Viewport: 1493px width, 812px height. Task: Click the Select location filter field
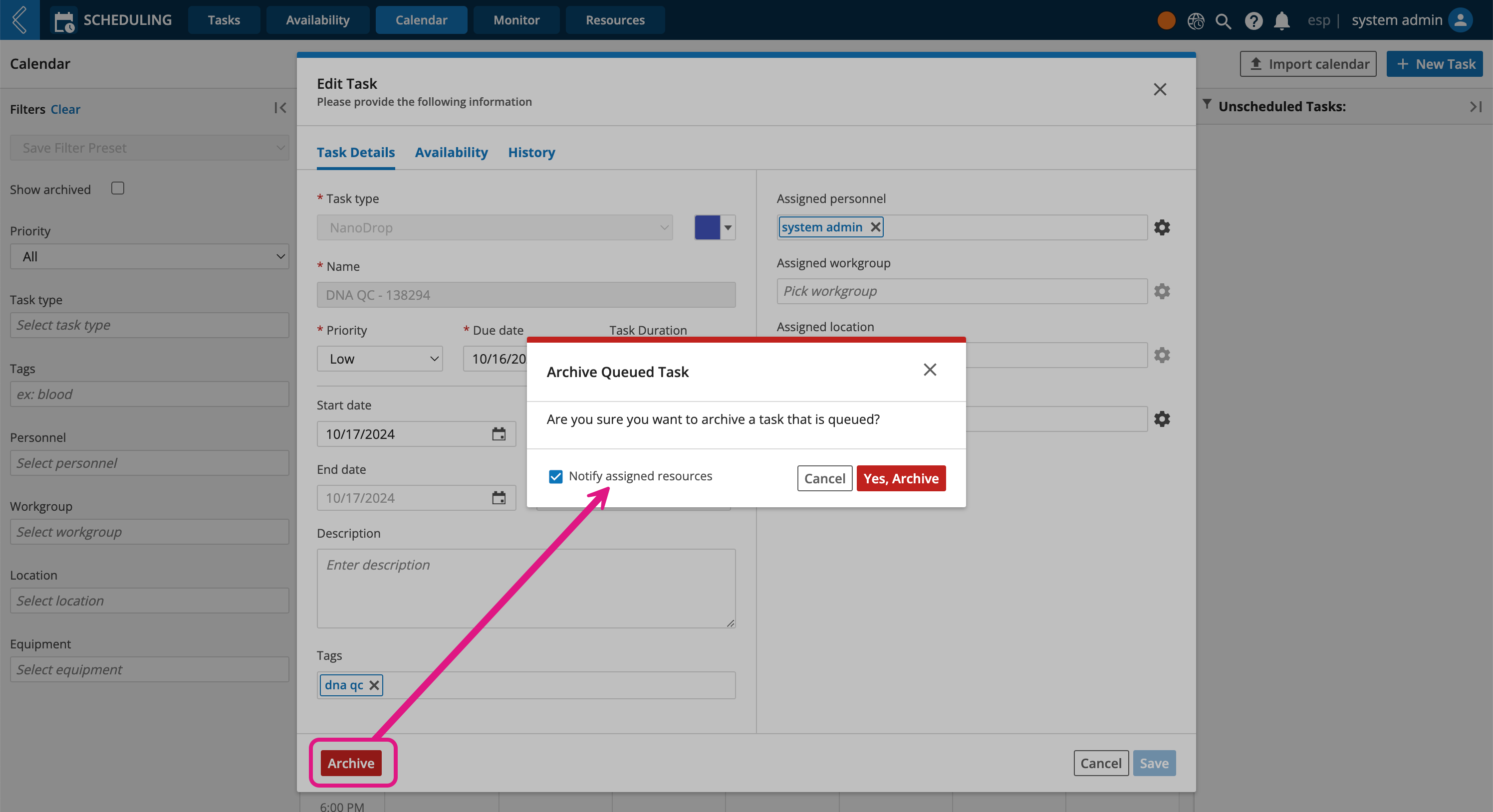[x=150, y=601]
